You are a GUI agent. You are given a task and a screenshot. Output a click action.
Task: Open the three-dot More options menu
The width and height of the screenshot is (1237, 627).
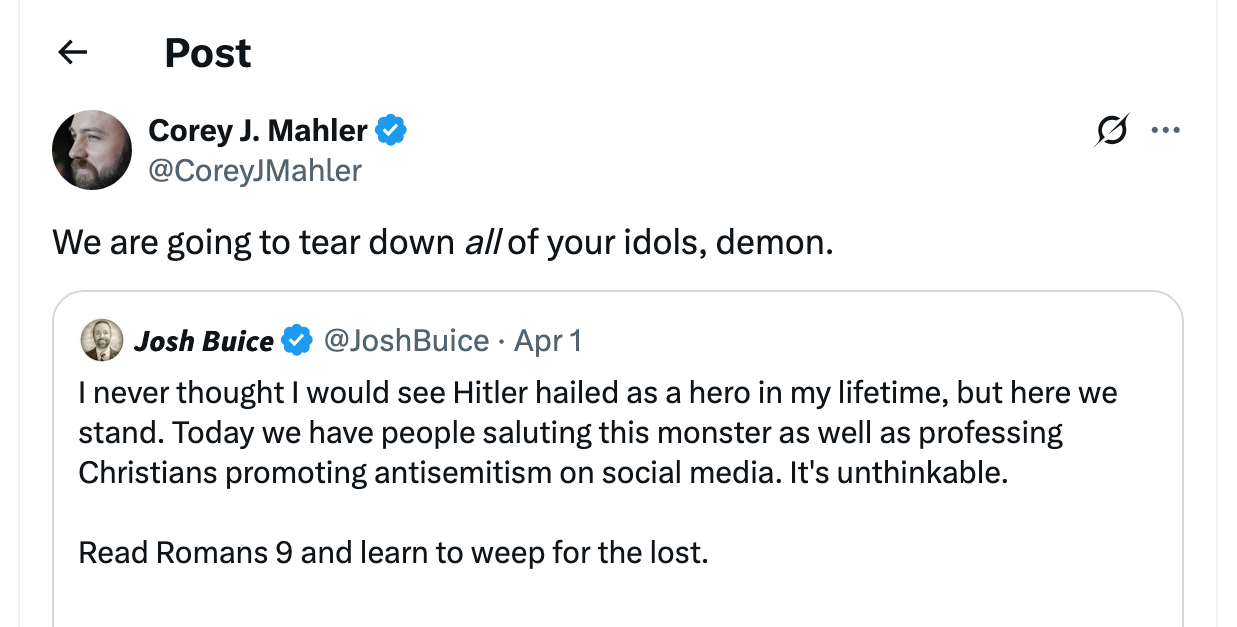(1165, 130)
